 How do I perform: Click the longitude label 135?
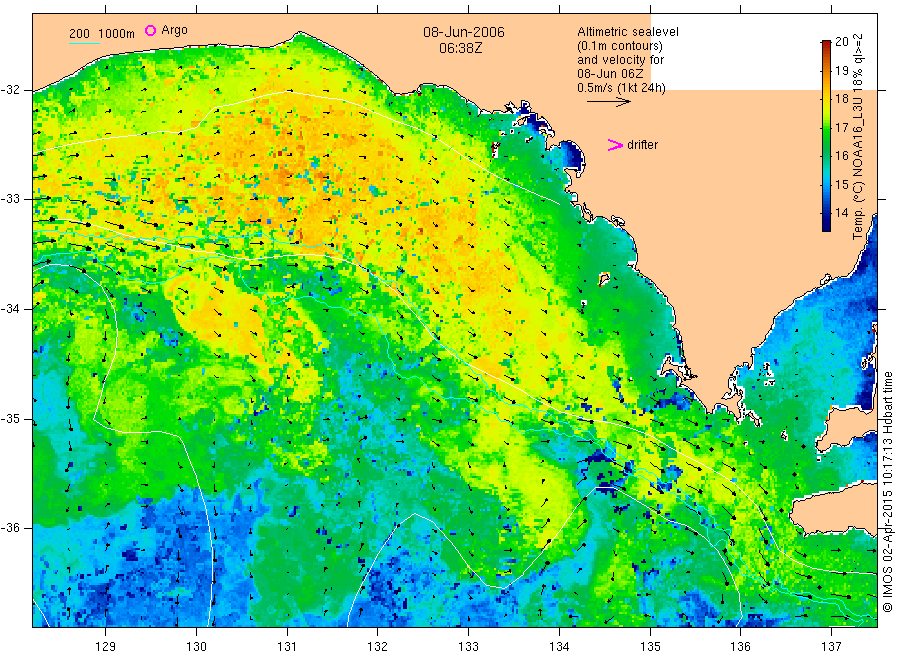(x=650, y=647)
